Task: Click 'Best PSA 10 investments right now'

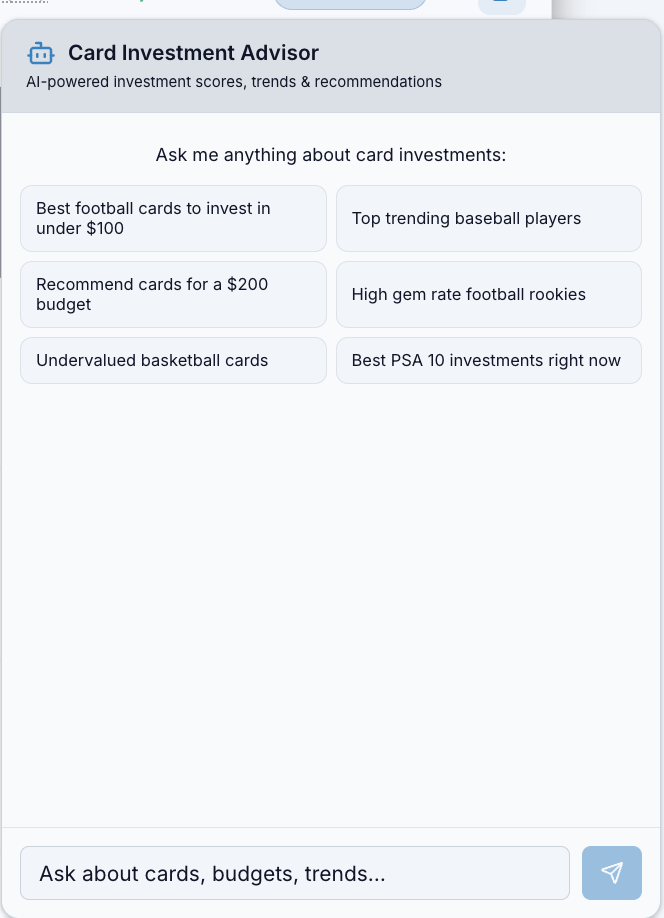Action: coord(489,360)
